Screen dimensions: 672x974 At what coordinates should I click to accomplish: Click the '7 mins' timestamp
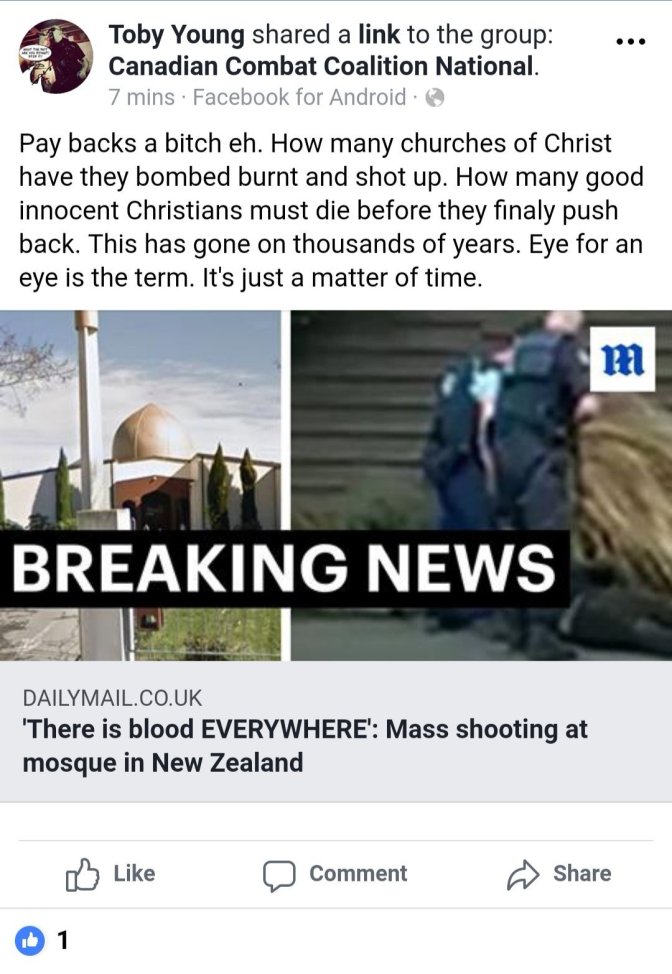(142, 98)
